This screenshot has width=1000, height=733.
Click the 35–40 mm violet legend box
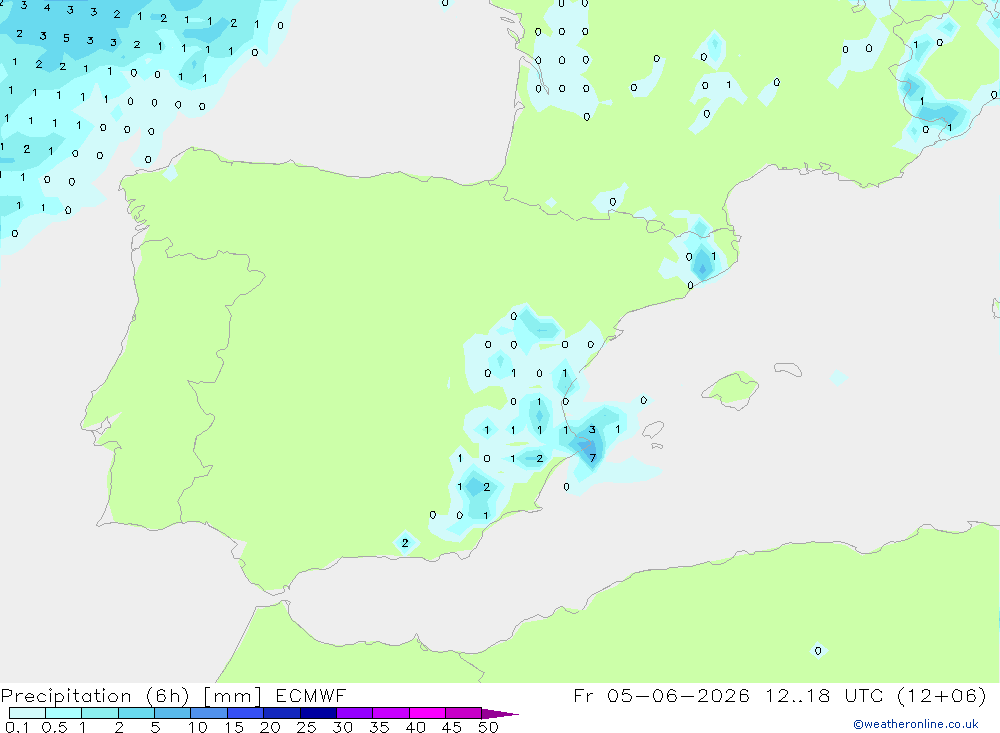click(x=390, y=713)
